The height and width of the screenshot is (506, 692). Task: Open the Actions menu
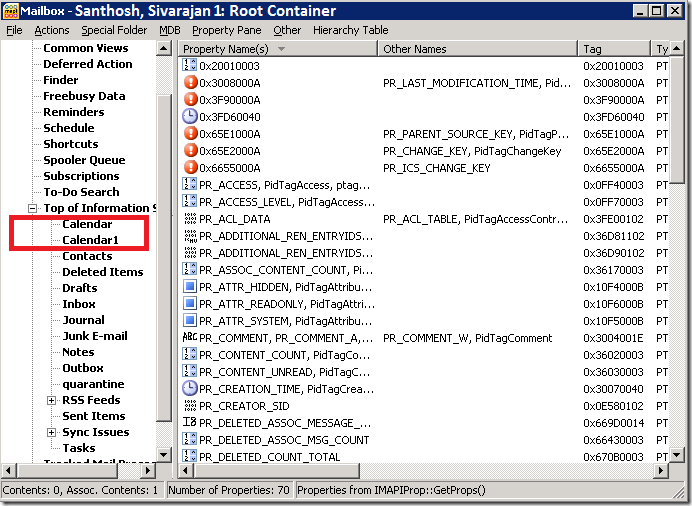coord(52,30)
